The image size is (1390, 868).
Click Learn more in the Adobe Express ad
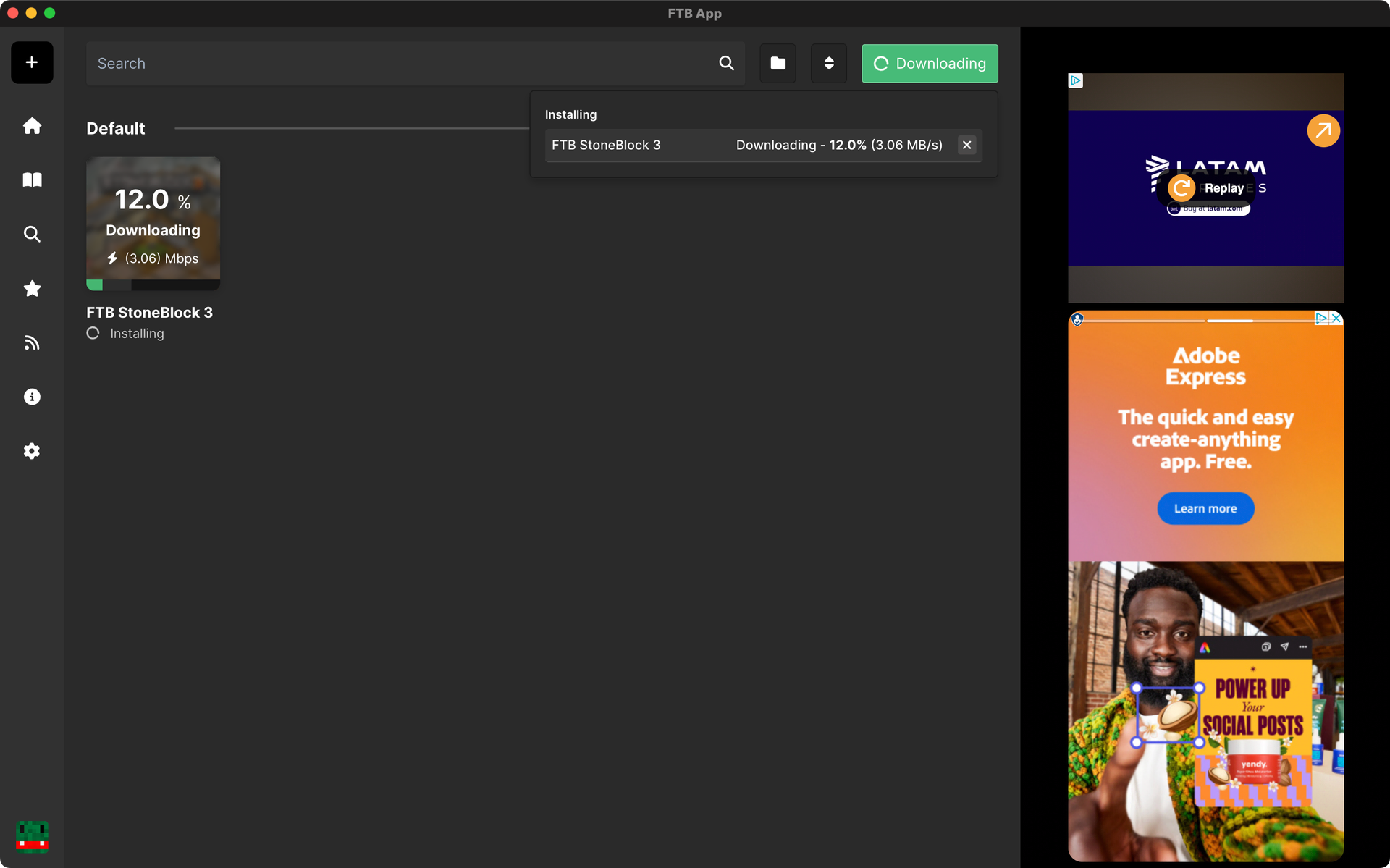coord(1205,508)
